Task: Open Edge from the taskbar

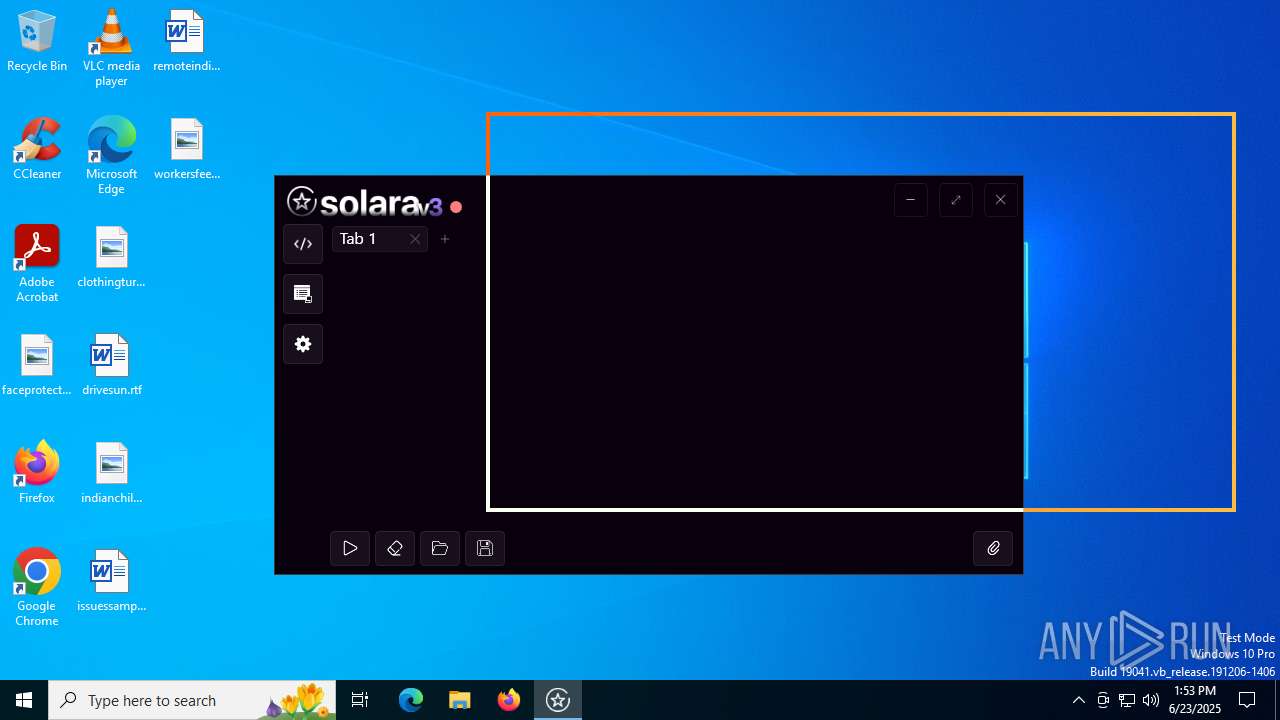Action: pos(411,700)
